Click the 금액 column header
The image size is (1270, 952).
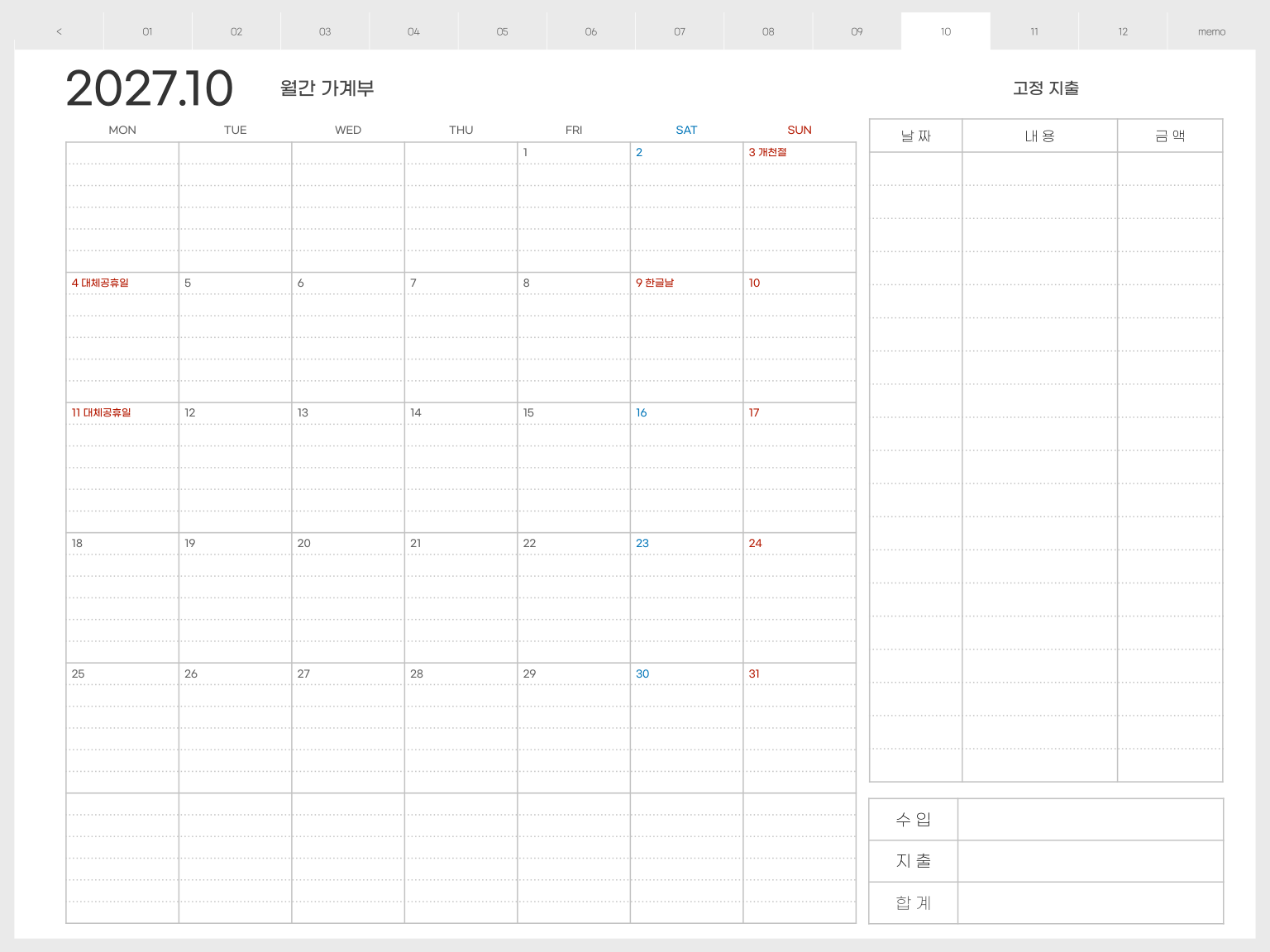tap(1170, 136)
